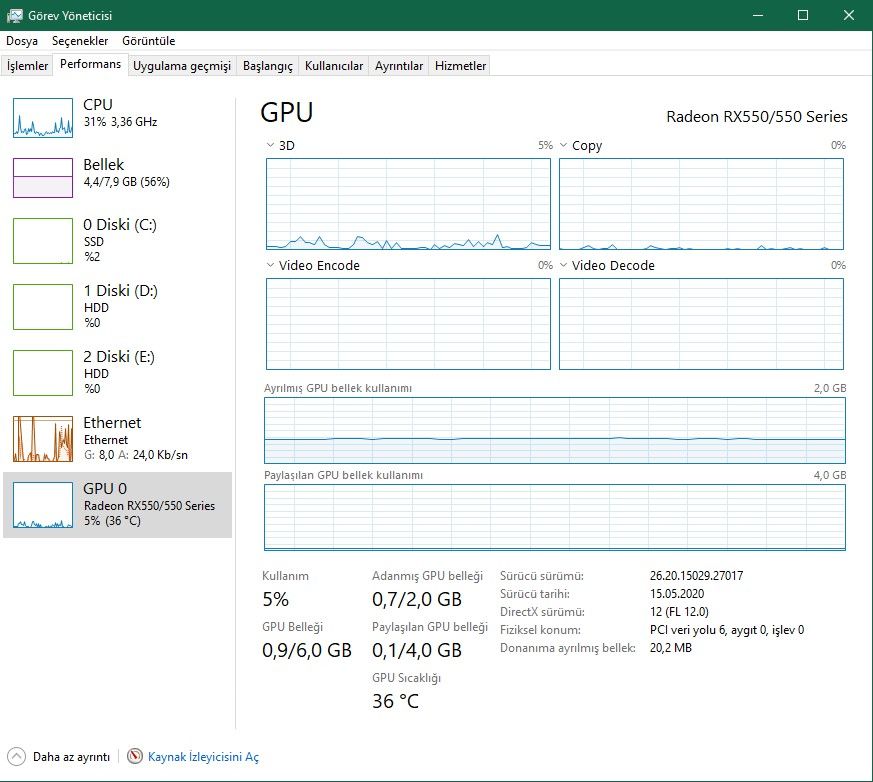Click the Video Decode usage graph

pyautogui.click(x=701, y=323)
